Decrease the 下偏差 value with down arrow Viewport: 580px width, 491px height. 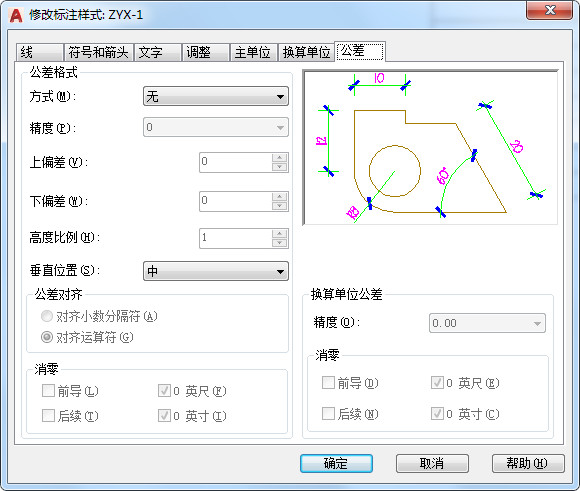[x=279, y=206]
